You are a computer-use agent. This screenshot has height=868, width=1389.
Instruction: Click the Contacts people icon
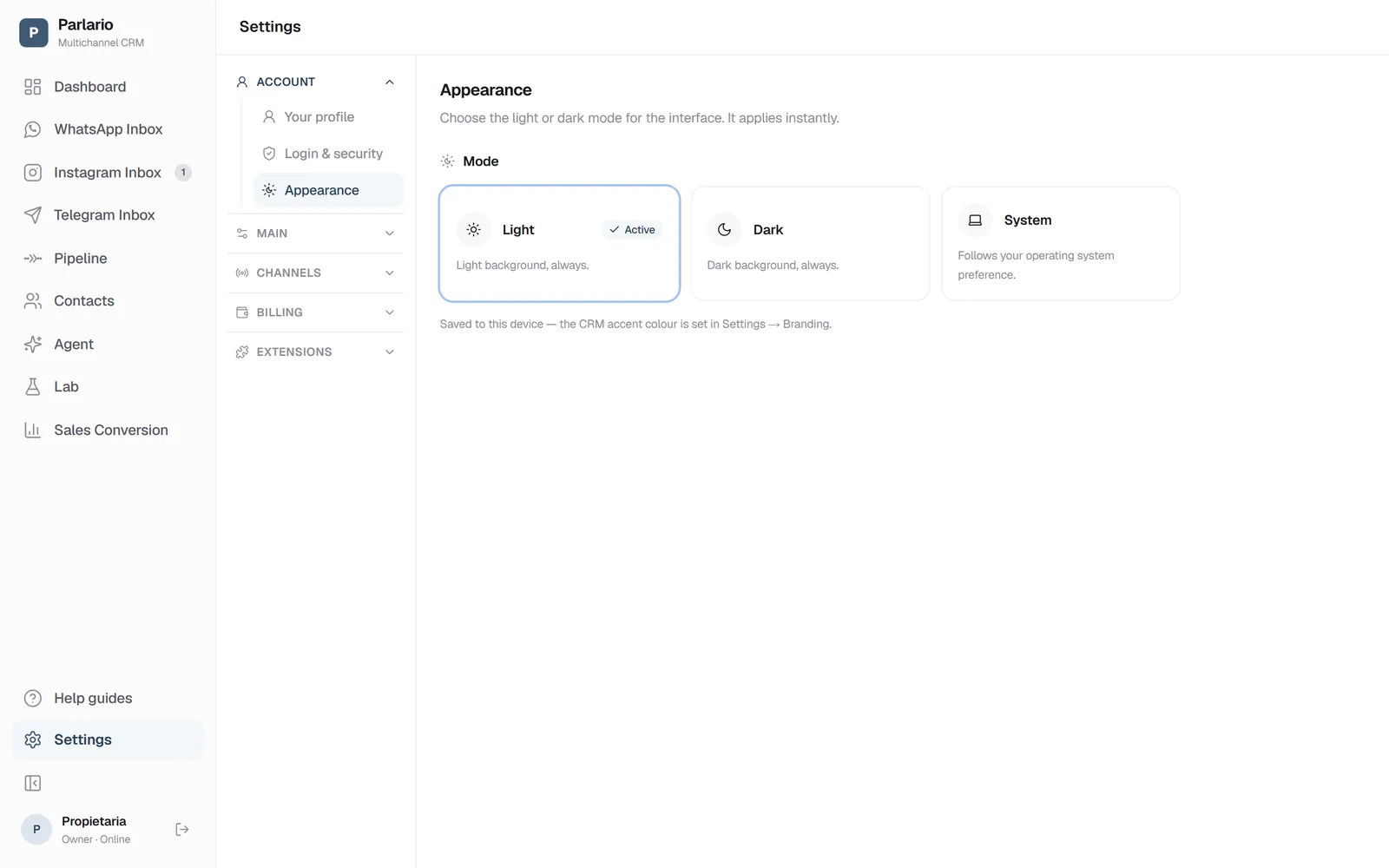[33, 301]
